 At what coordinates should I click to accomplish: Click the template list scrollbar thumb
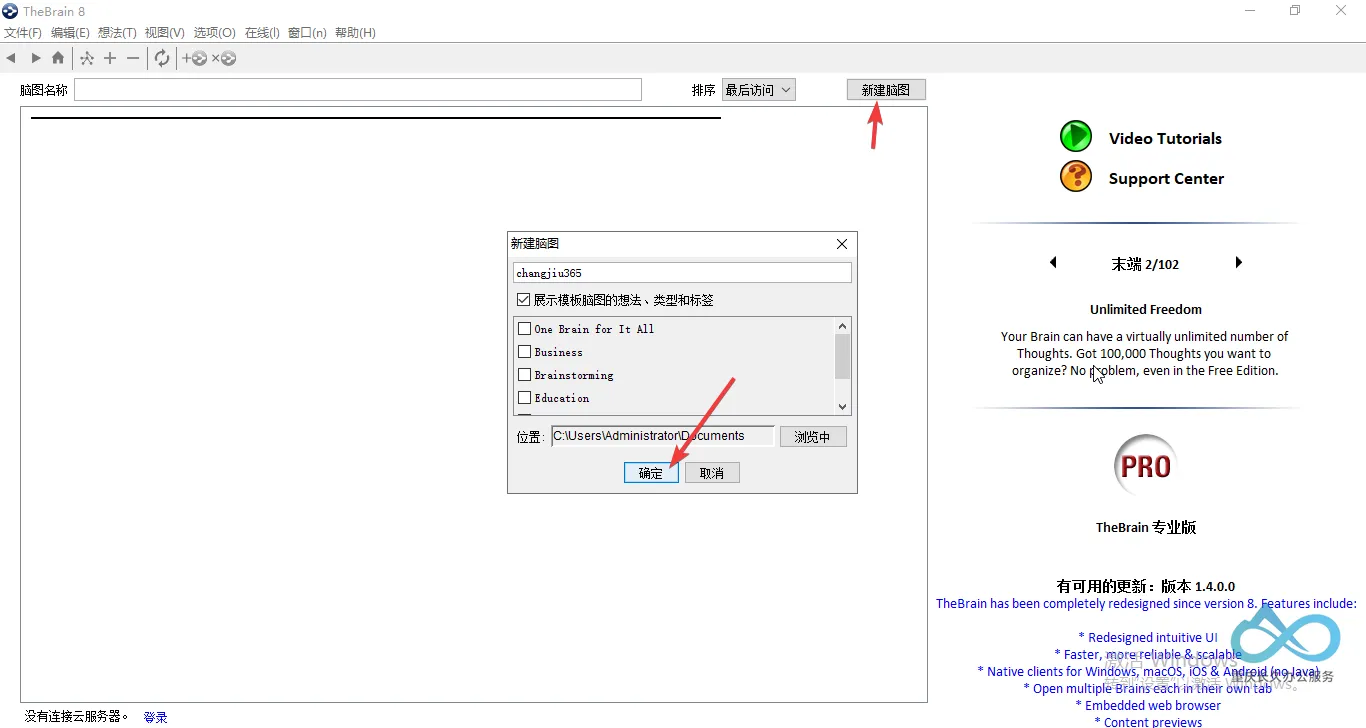pyautogui.click(x=843, y=356)
